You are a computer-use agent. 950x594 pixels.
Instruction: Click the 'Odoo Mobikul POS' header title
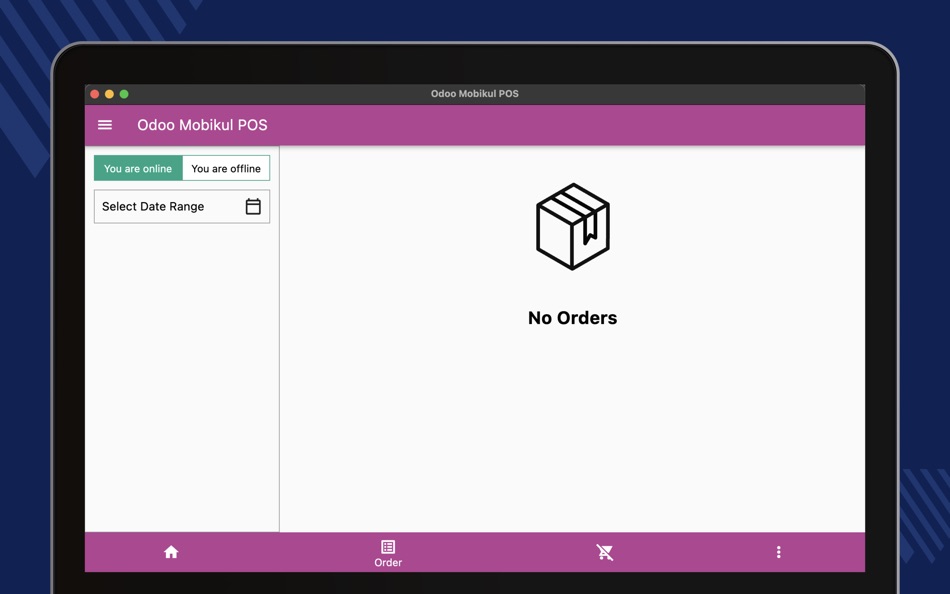[x=202, y=125]
